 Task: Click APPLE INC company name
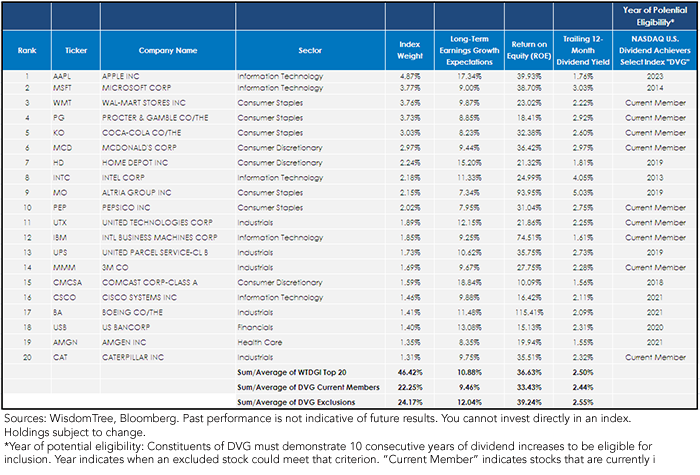[121, 76]
